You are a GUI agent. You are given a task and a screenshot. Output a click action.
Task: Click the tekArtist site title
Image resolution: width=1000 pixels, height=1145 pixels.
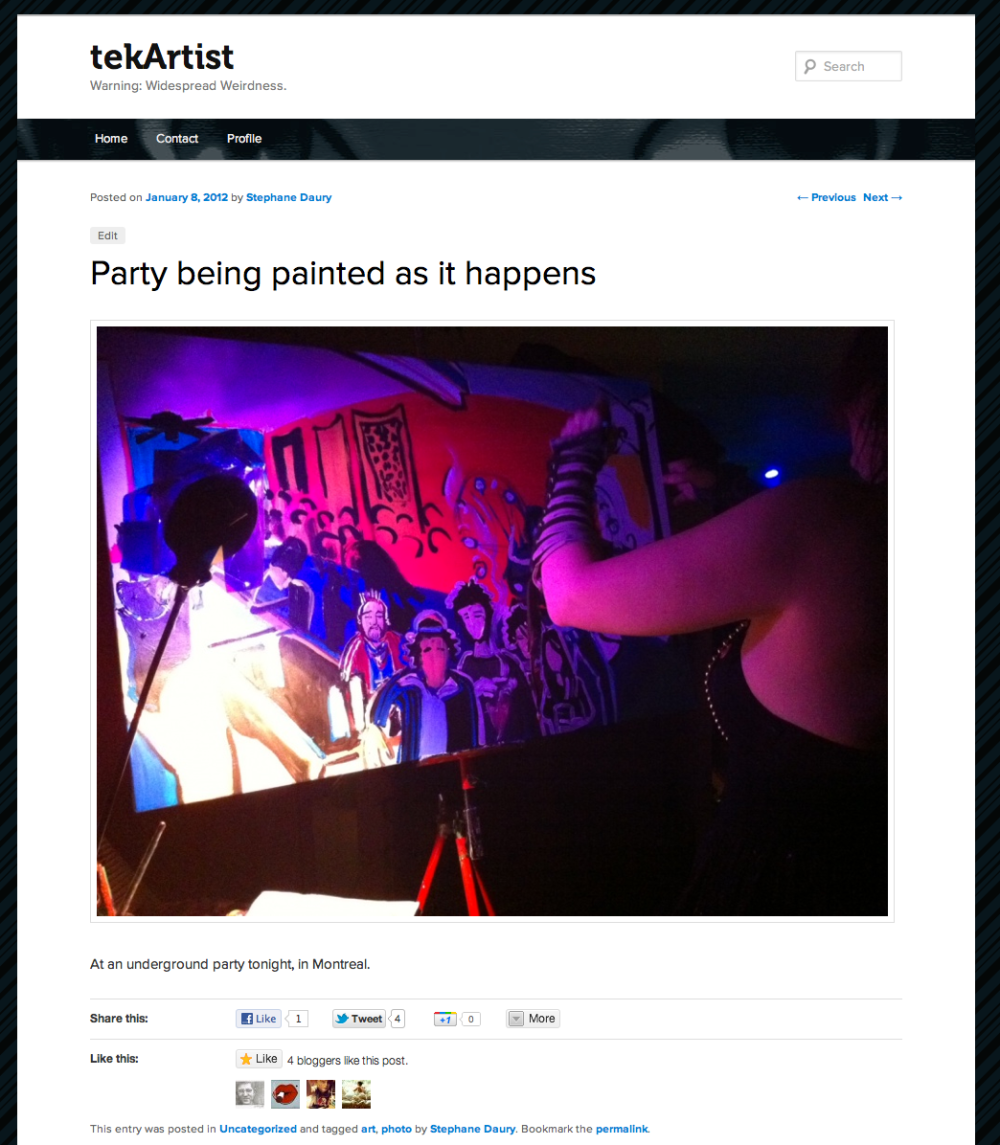(x=162, y=57)
